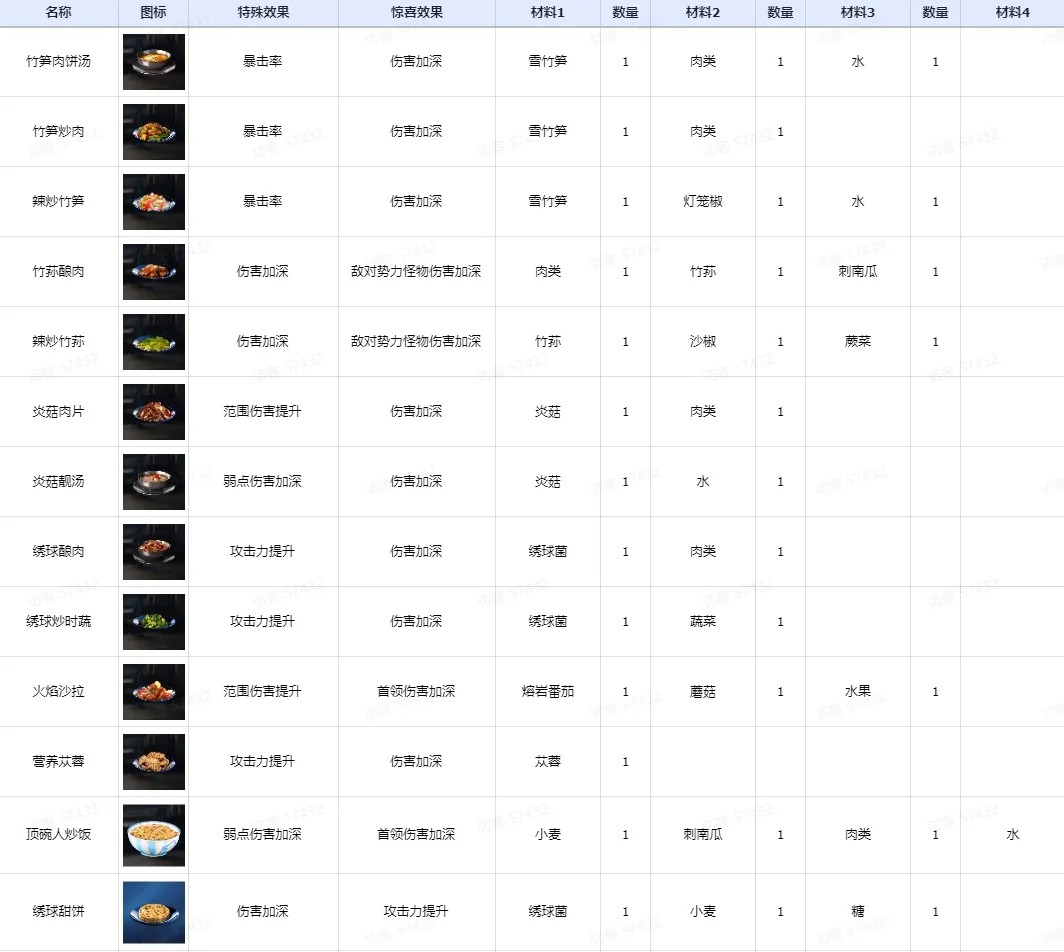Click 雪竹笋 in the 竹笋炒肉 row
Screen dimensions: 1064x952
[548, 131]
